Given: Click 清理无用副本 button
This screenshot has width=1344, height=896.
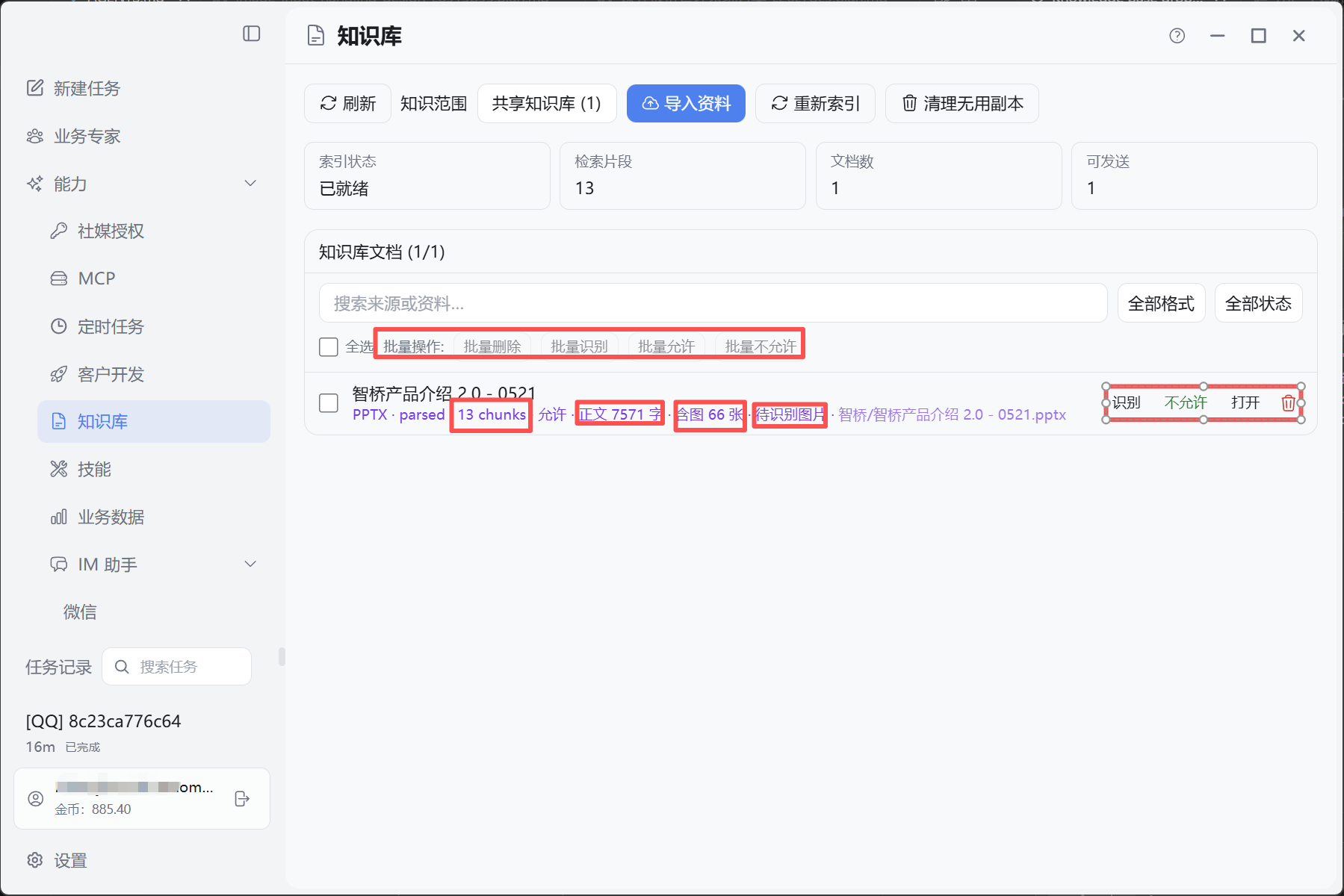Looking at the screenshot, I should 962,103.
